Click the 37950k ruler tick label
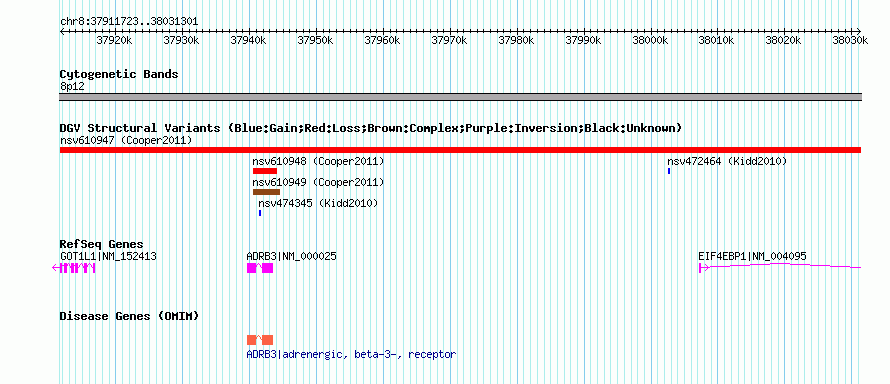 pyautogui.click(x=315, y=40)
